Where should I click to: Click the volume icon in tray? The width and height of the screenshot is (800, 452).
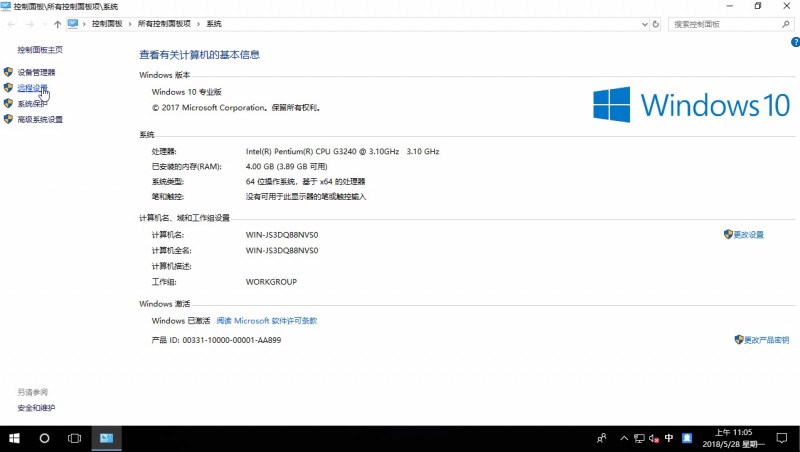(x=654, y=438)
